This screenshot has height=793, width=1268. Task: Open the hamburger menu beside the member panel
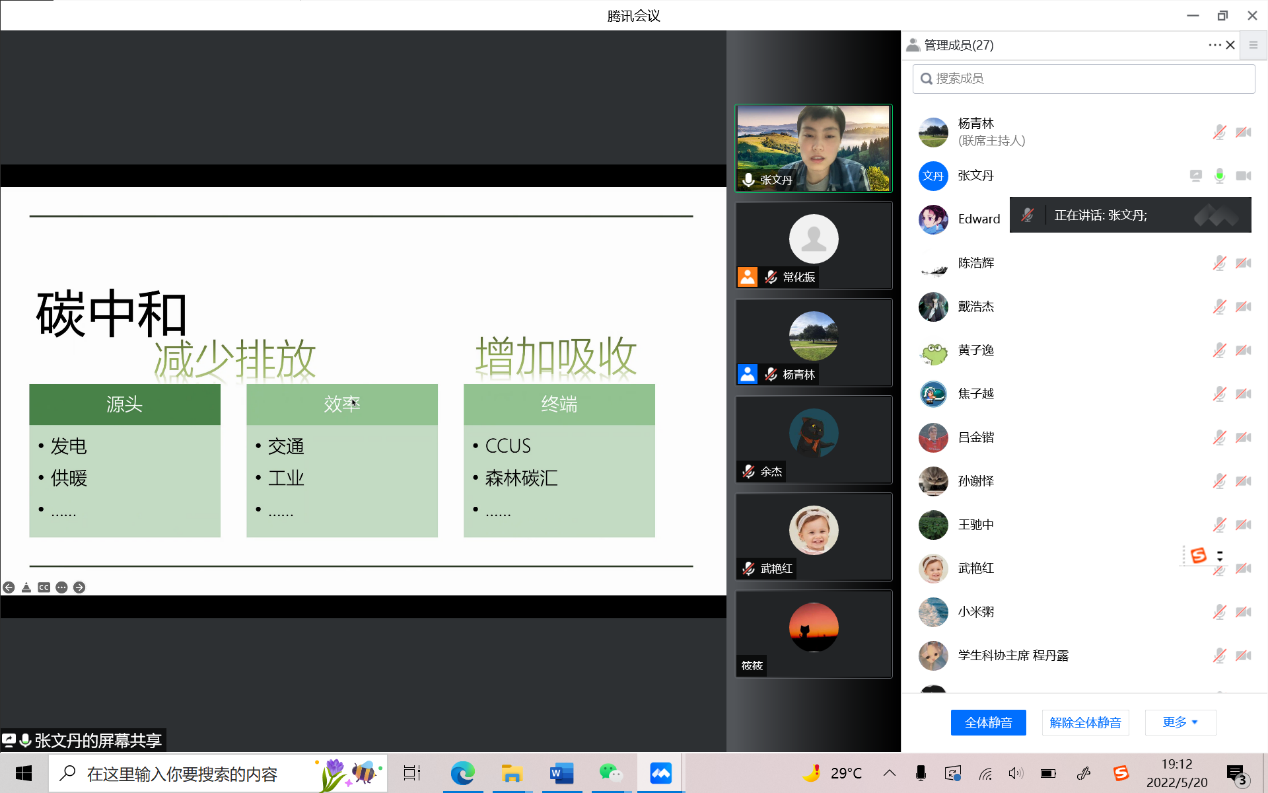pos(1253,44)
